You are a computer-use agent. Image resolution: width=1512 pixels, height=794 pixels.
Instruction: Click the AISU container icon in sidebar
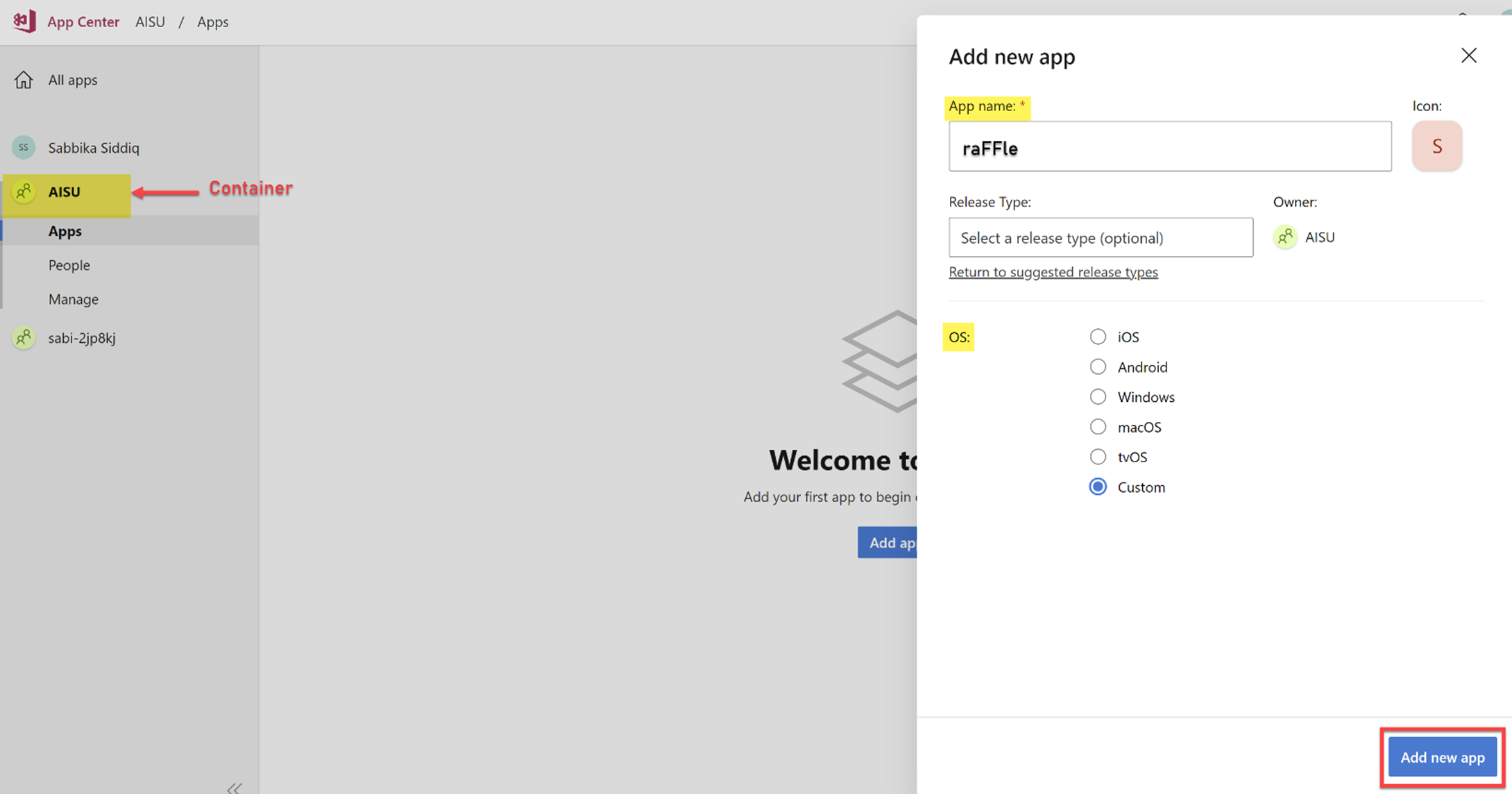point(25,190)
